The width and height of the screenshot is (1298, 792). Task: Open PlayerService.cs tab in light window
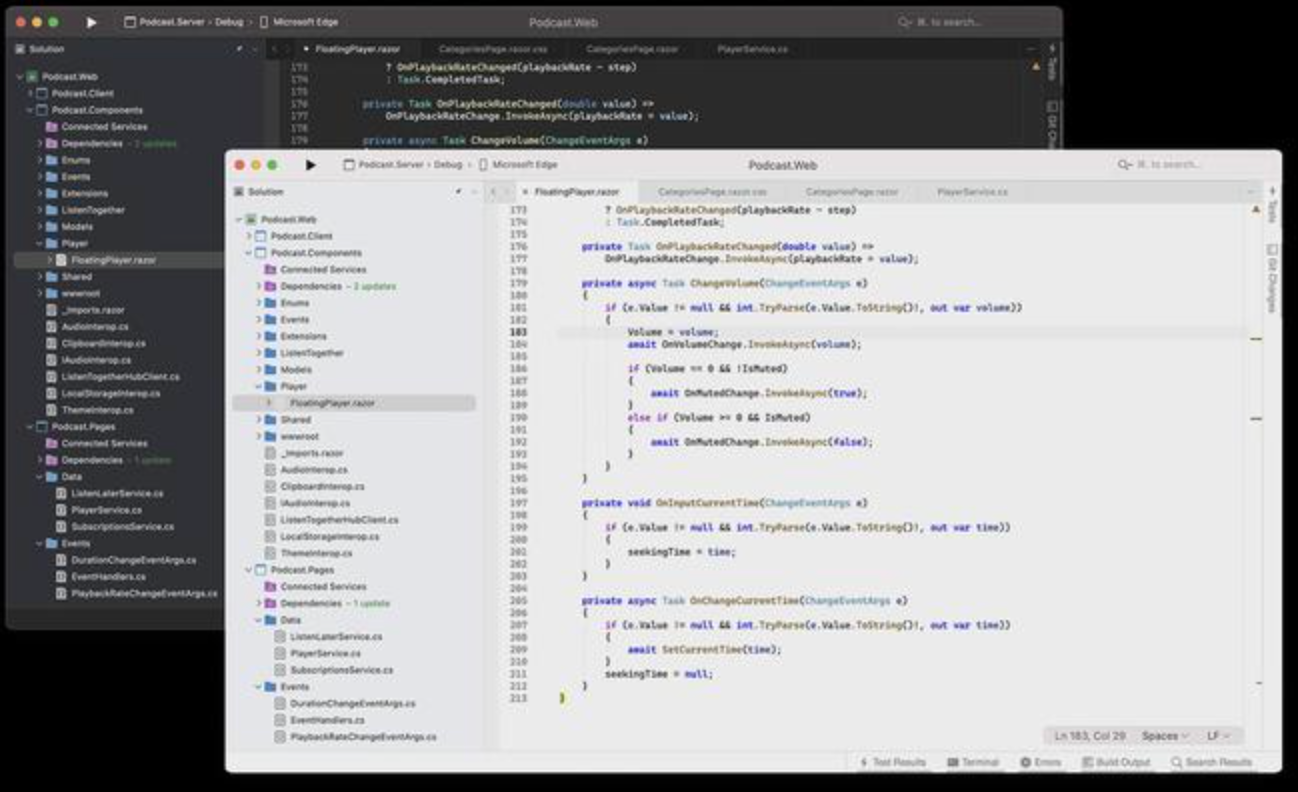click(x=972, y=191)
